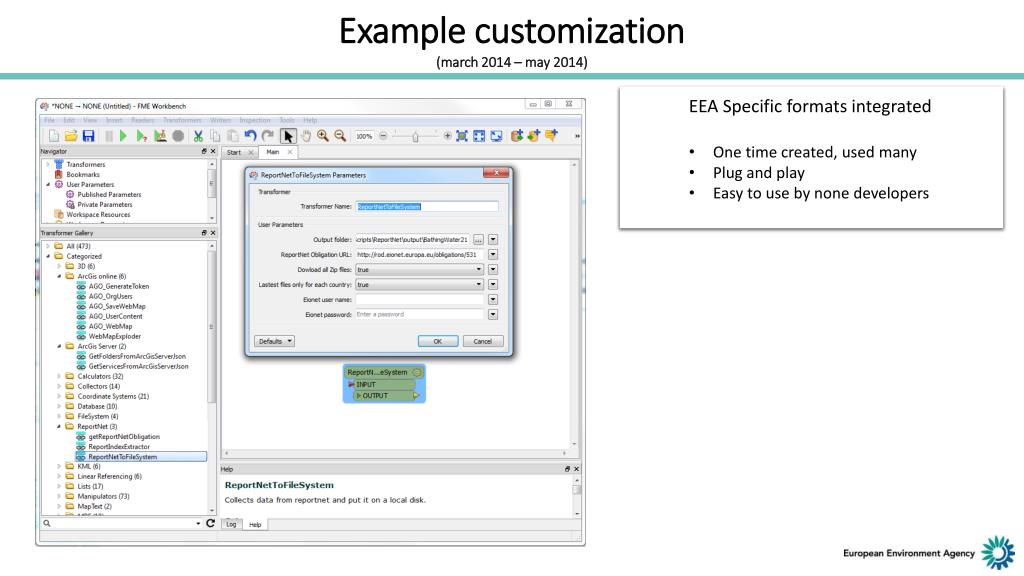Click the Save floppy disk icon
This screenshot has width=1024, height=576.
[x=89, y=136]
